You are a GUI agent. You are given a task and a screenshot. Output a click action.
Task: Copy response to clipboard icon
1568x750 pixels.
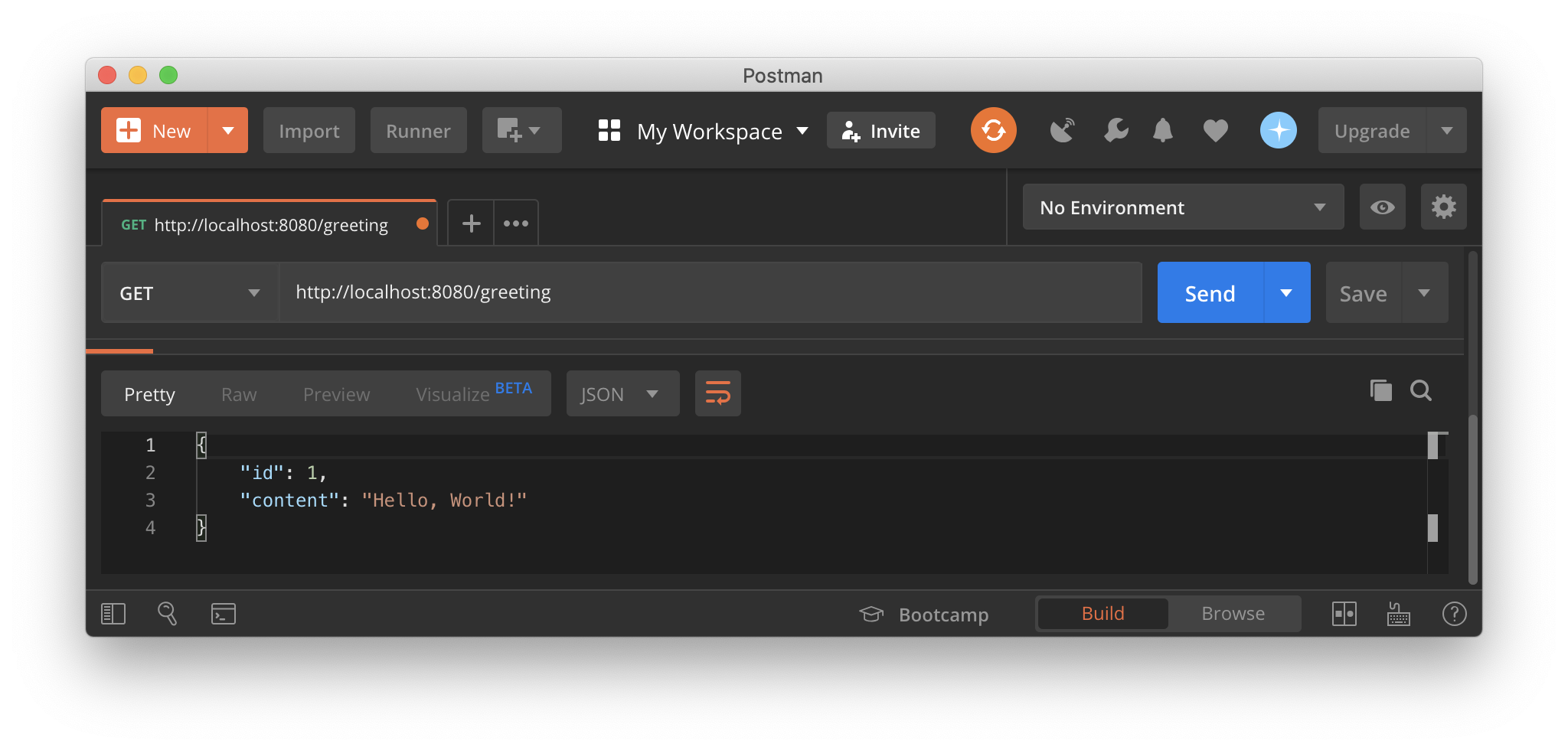point(1381,390)
